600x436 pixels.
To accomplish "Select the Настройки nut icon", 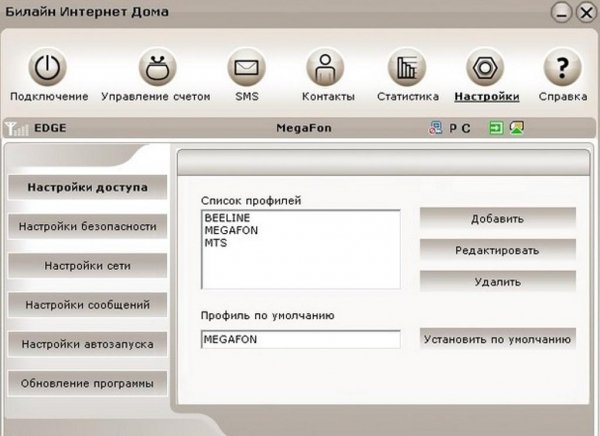I will [485, 68].
